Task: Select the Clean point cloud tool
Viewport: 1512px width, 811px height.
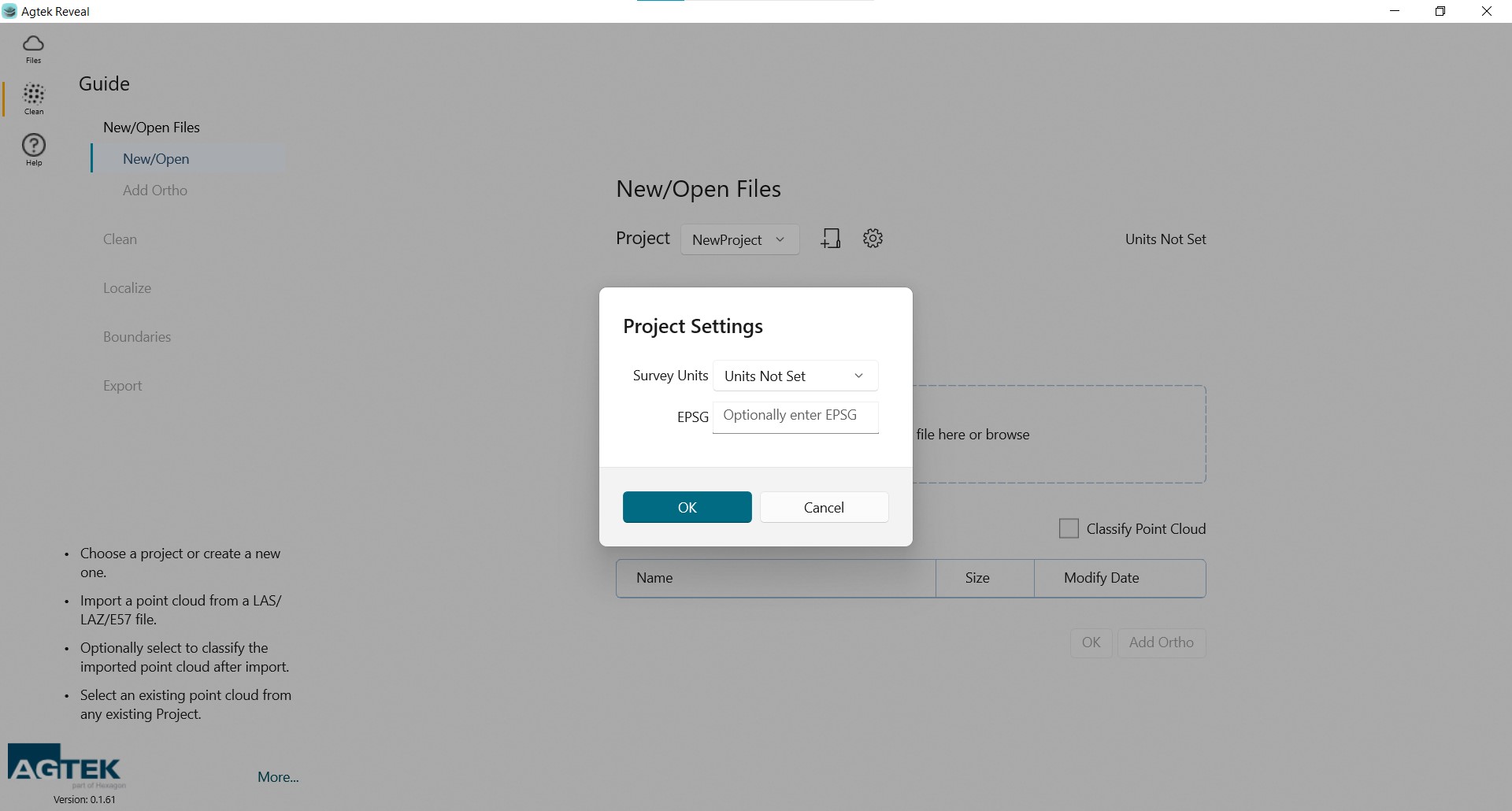Action: (x=33, y=99)
